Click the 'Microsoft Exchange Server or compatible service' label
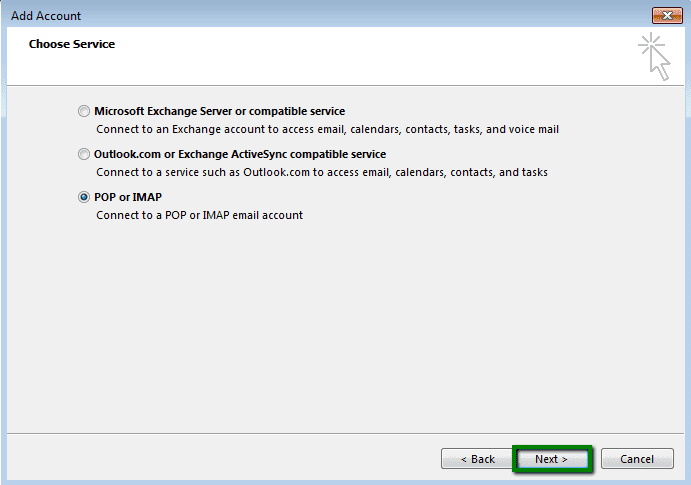 (219, 112)
